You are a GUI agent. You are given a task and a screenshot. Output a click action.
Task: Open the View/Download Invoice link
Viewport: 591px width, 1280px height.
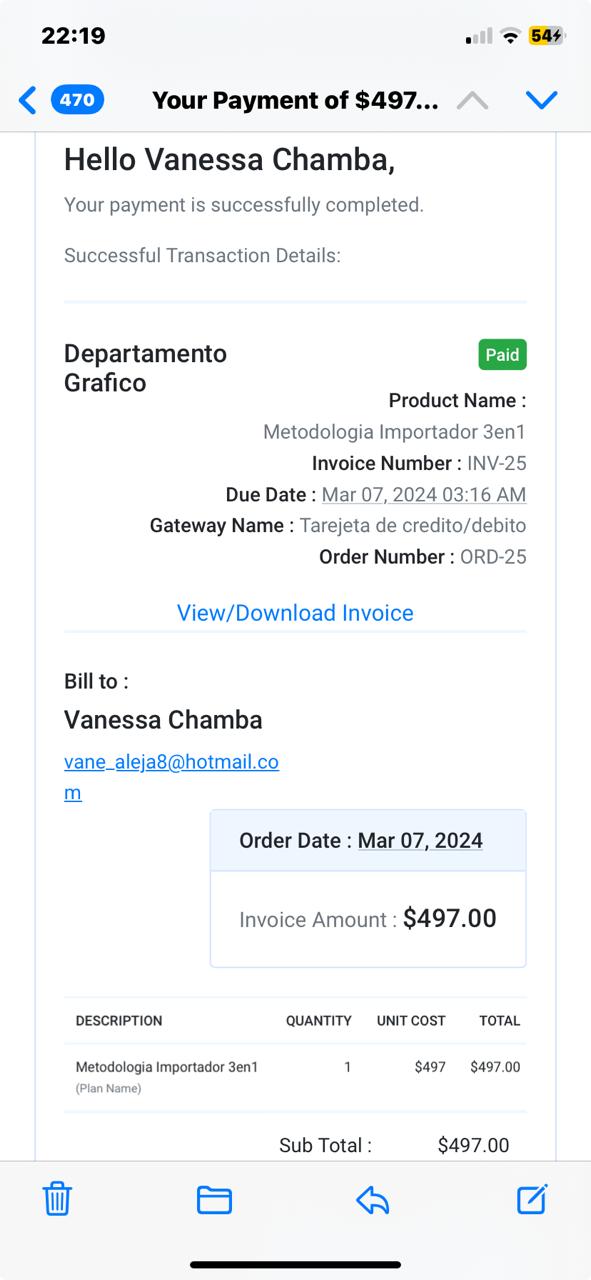(x=295, y=613)
